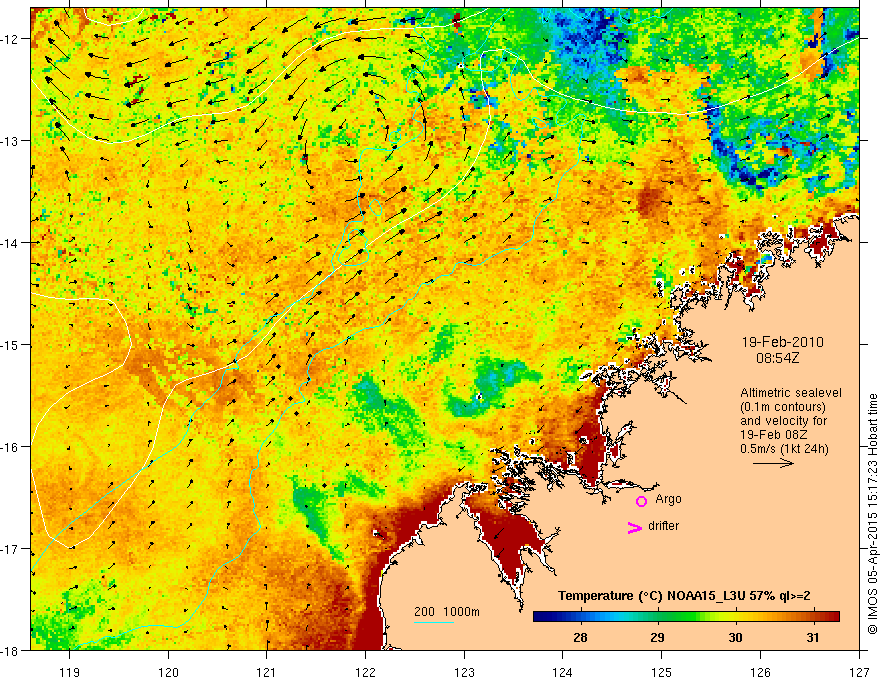Click the 'and velocity for' text
Viewport: 880px width, 680px height.
783,421
